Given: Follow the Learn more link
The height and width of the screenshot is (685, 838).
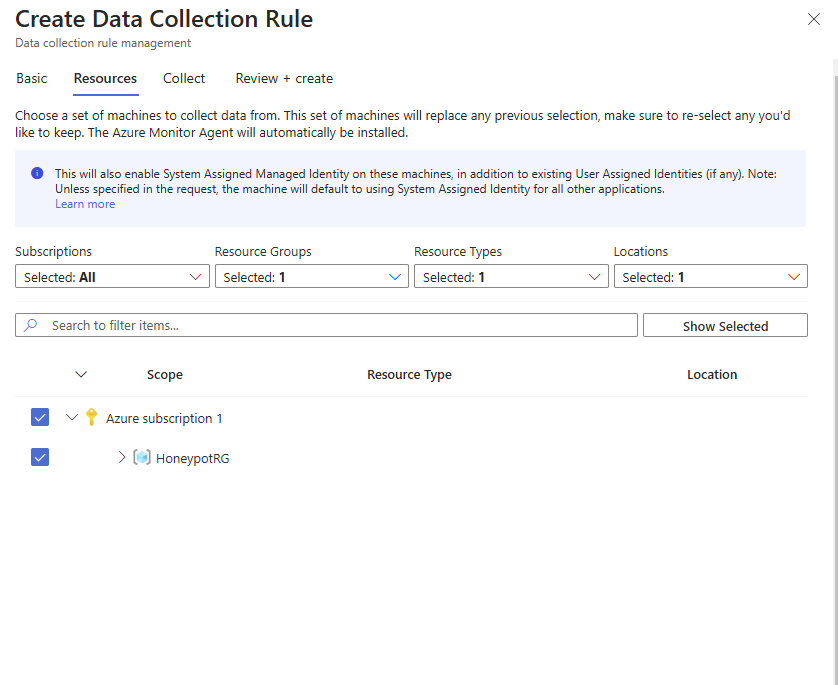Looking at the screenshot, I should point(85,204).
